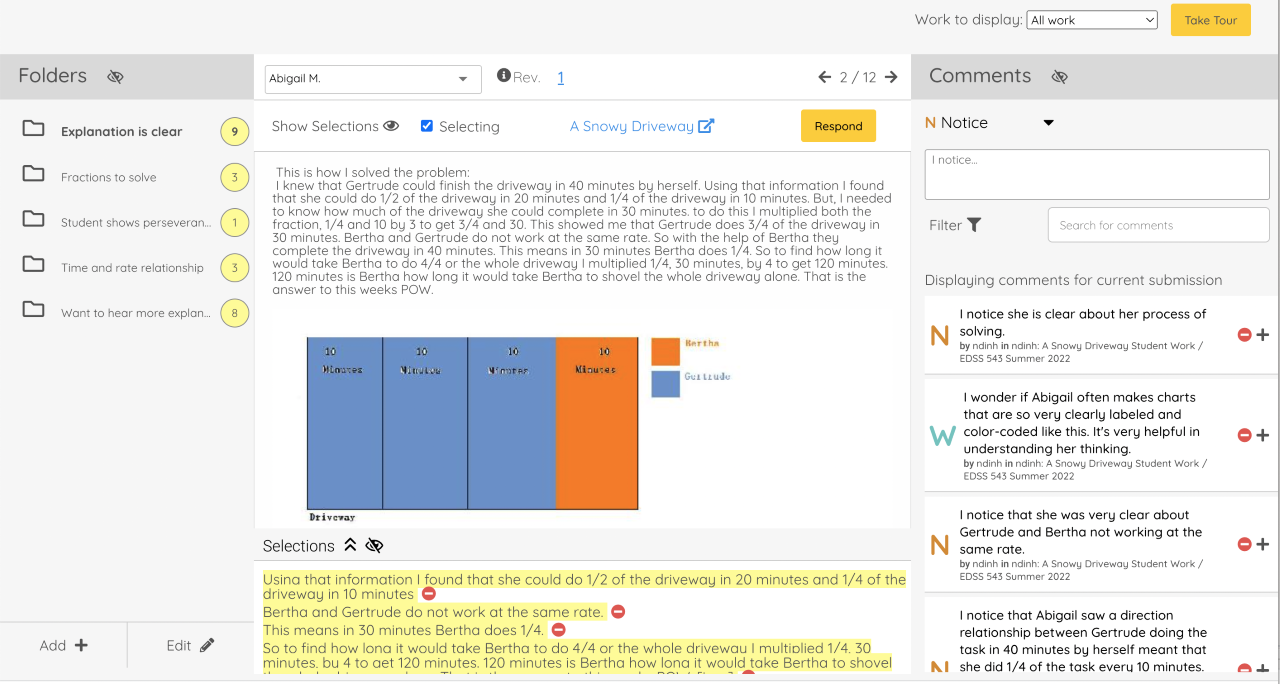Screen dimensions: 1280x684
Task: Click the Search for comments field
Action: 1158,225
